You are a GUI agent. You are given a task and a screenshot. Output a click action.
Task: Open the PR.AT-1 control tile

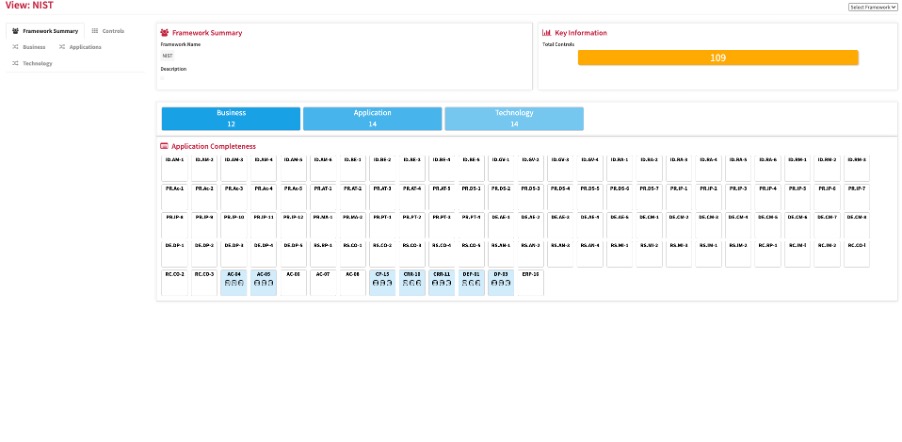(x=323, y=197)
